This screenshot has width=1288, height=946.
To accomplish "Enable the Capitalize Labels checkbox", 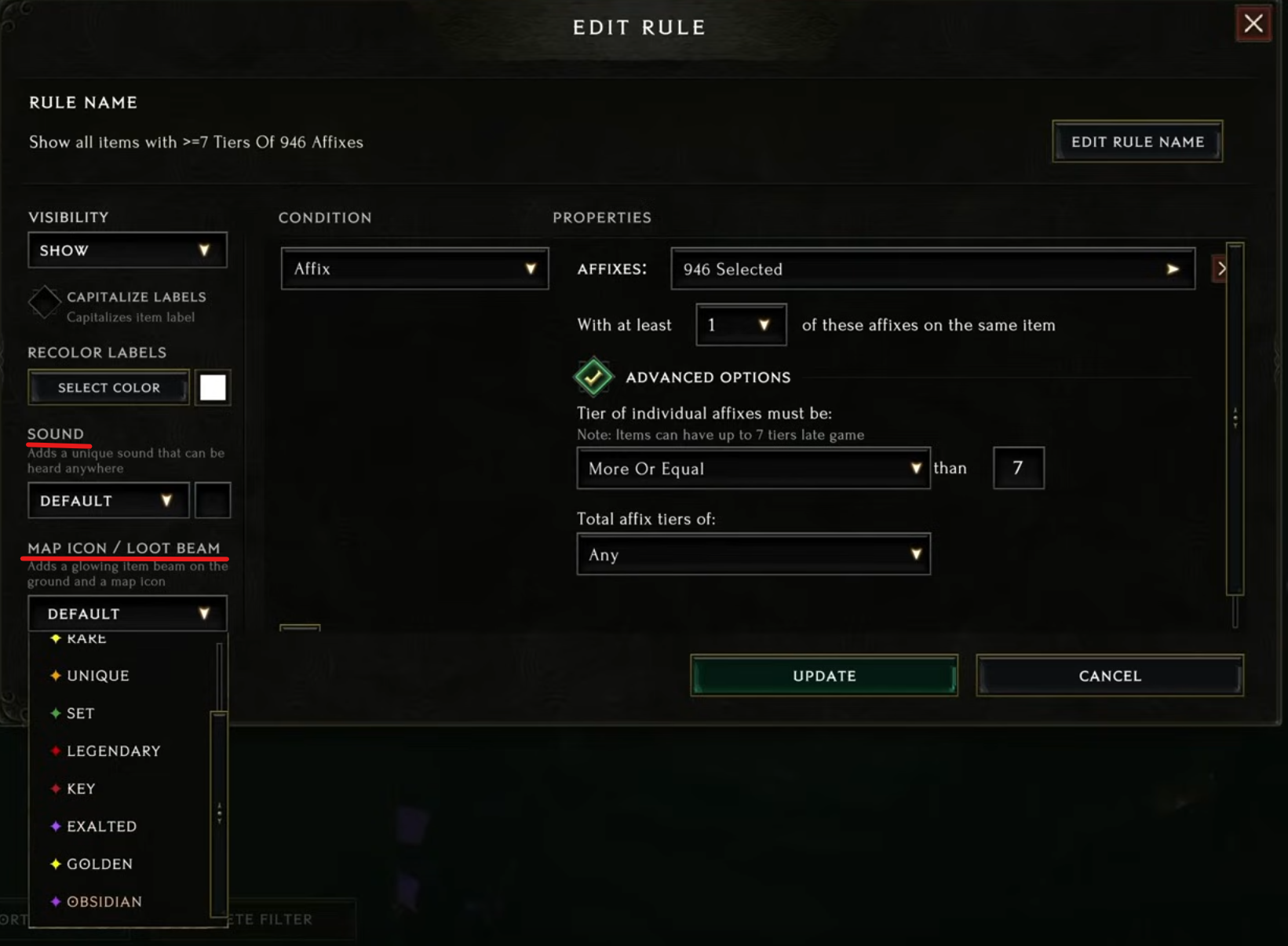I will pos(45,303).
